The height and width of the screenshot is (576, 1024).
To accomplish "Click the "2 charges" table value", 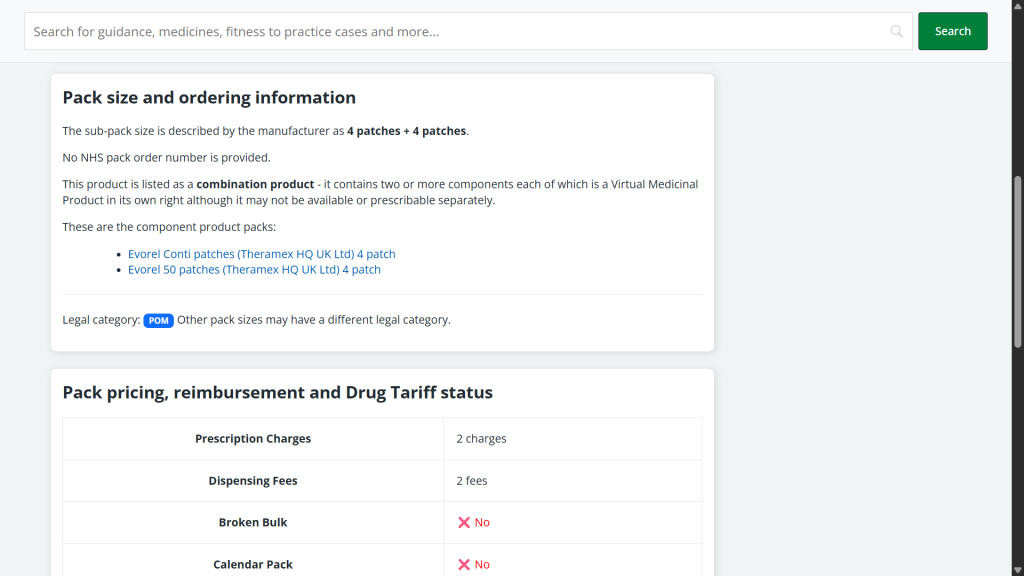I will click(x=481, y=439).
